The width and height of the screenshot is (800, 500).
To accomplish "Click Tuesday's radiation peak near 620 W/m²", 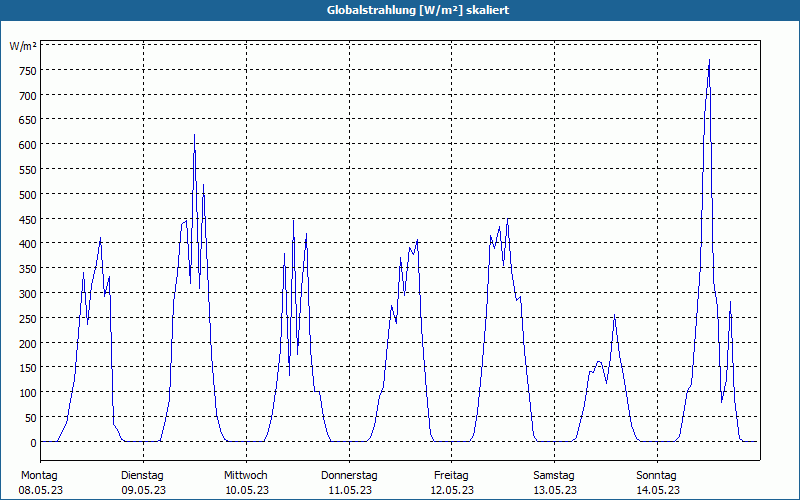I will pyautogui.click(x=194, y=135).
